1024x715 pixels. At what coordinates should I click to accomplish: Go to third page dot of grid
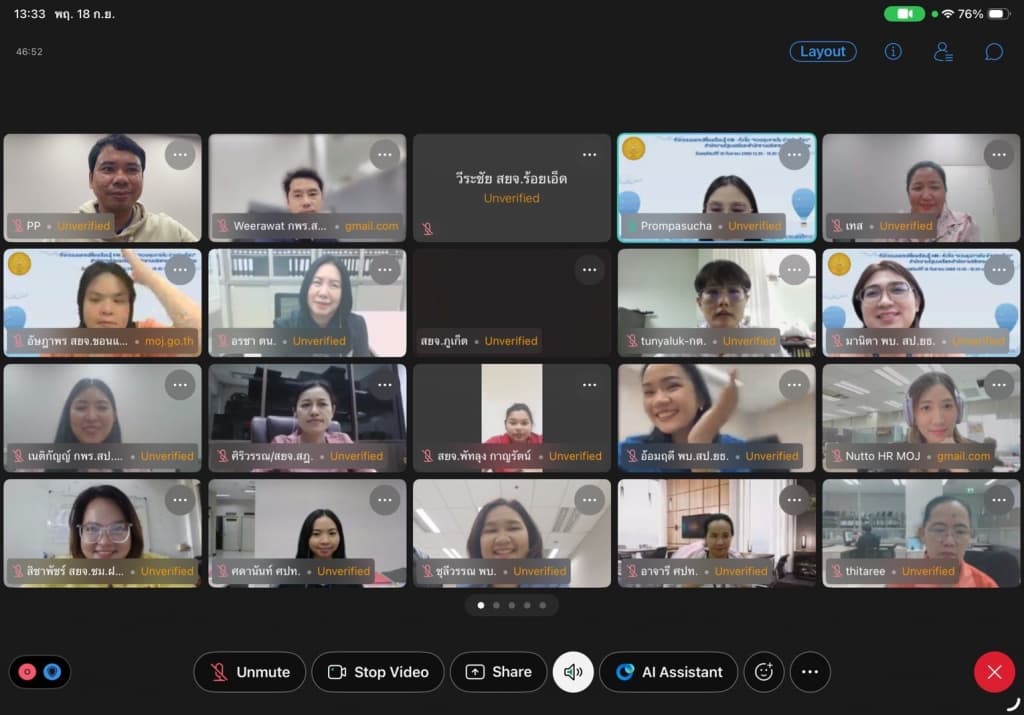point(511,605)
